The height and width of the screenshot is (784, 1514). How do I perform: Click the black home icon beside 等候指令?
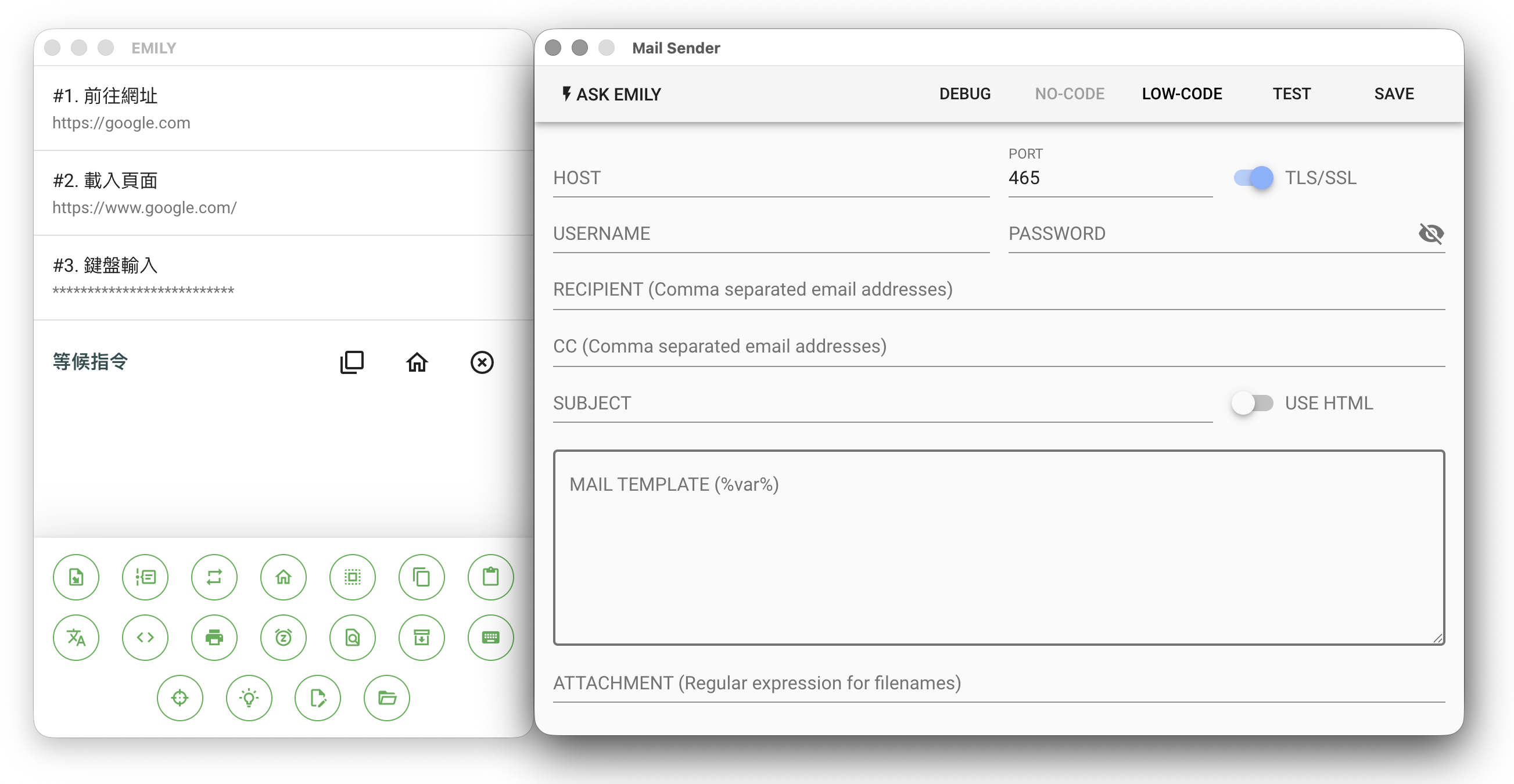417,362
